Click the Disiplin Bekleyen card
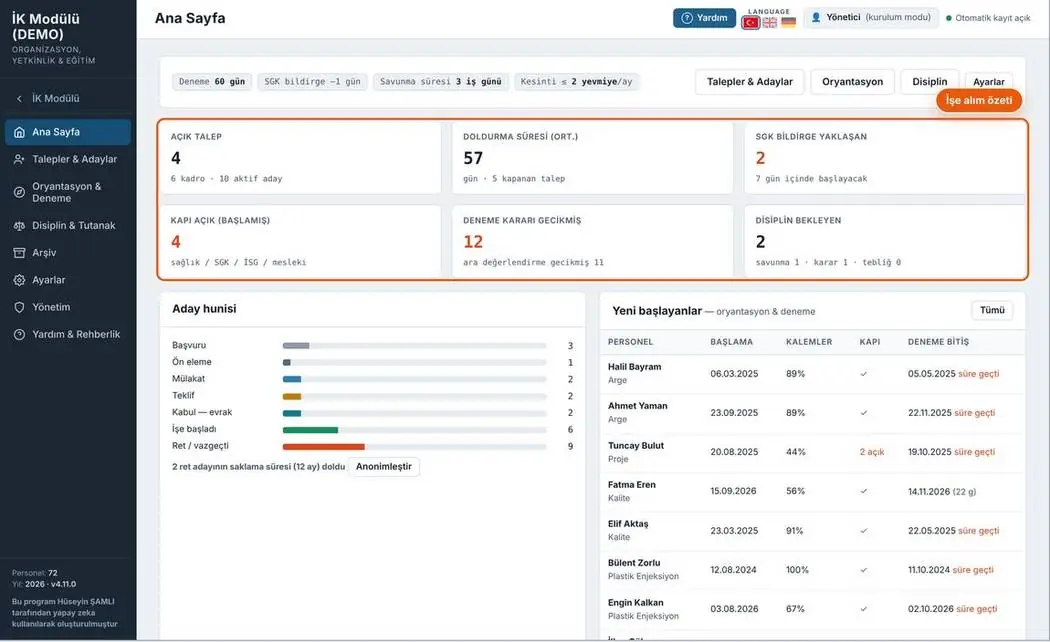Screen dimensions: 1050x642 click(885, 242)
